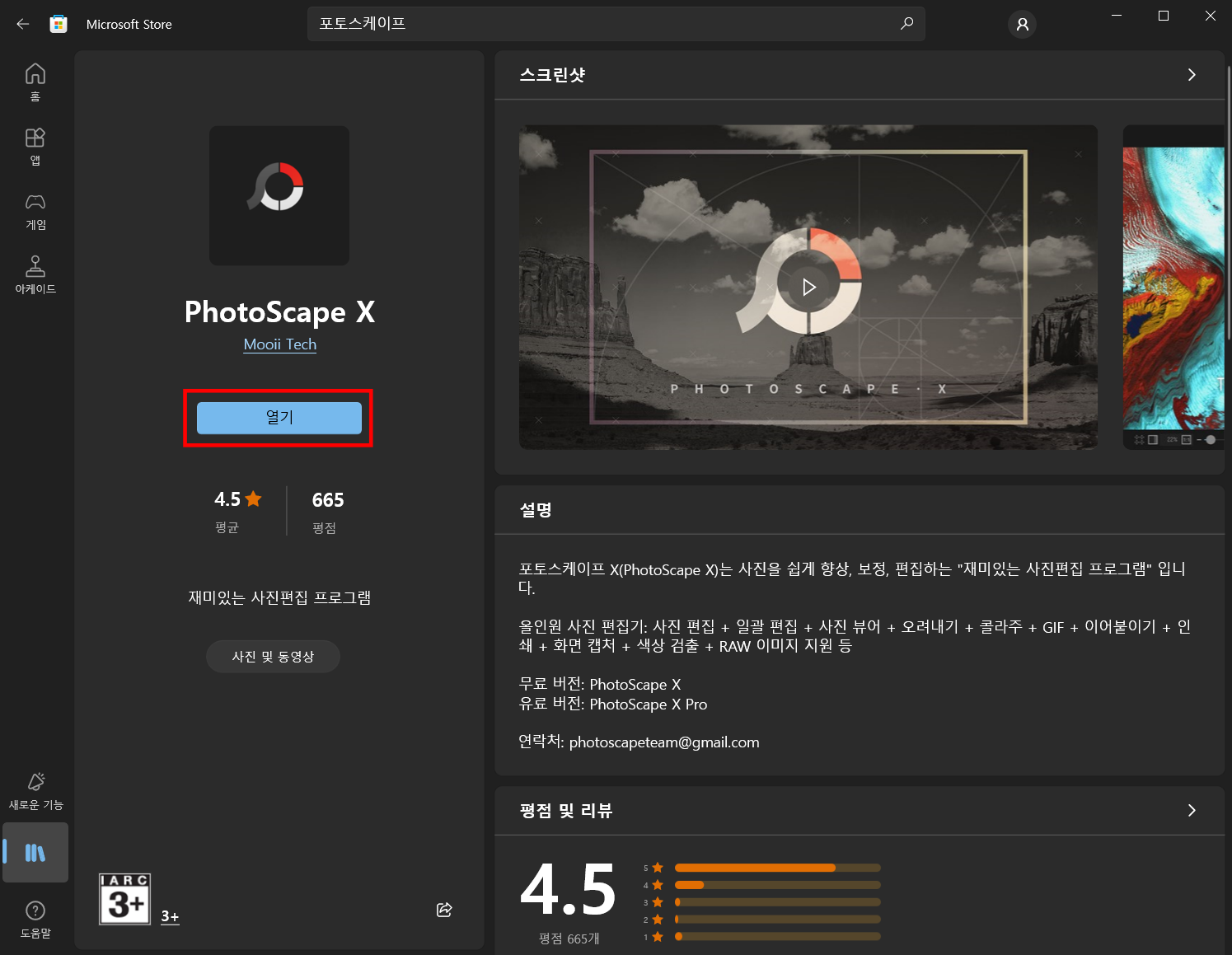Click the search magnifier icon
Image resolution: width=1232 pixels, height=955 pixels.
click(906, 24)
